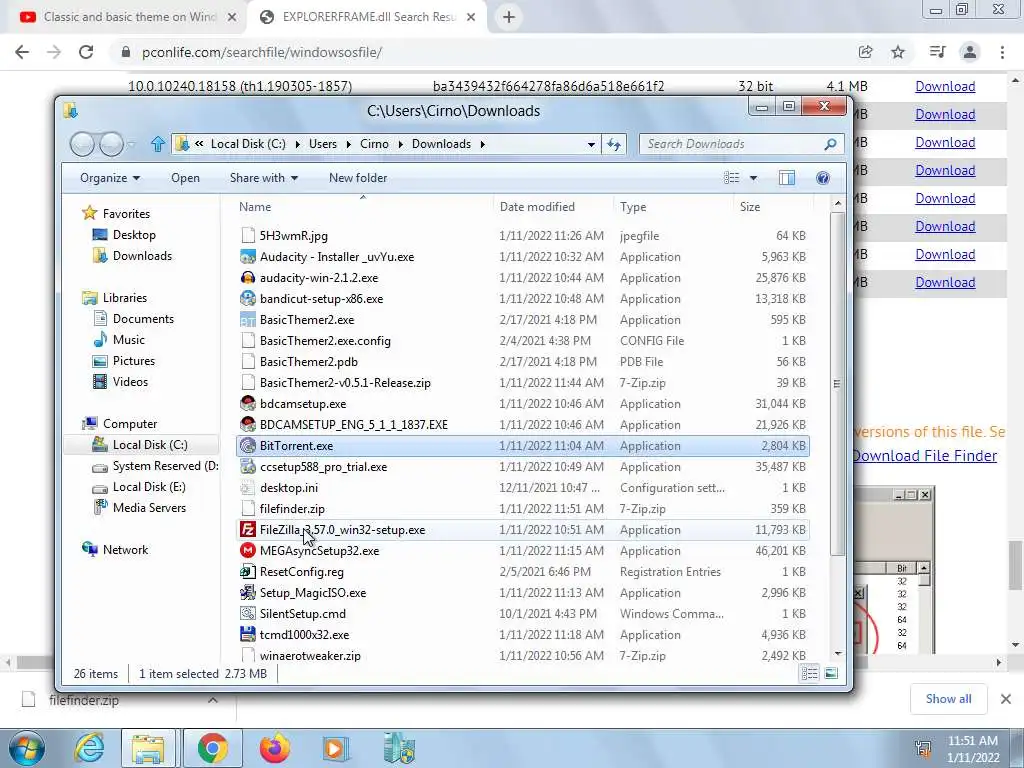The image size is (1024, 768).
Task: Expand the chevron after Cirno breadcrumb
Action: click(x=400, y=144)
